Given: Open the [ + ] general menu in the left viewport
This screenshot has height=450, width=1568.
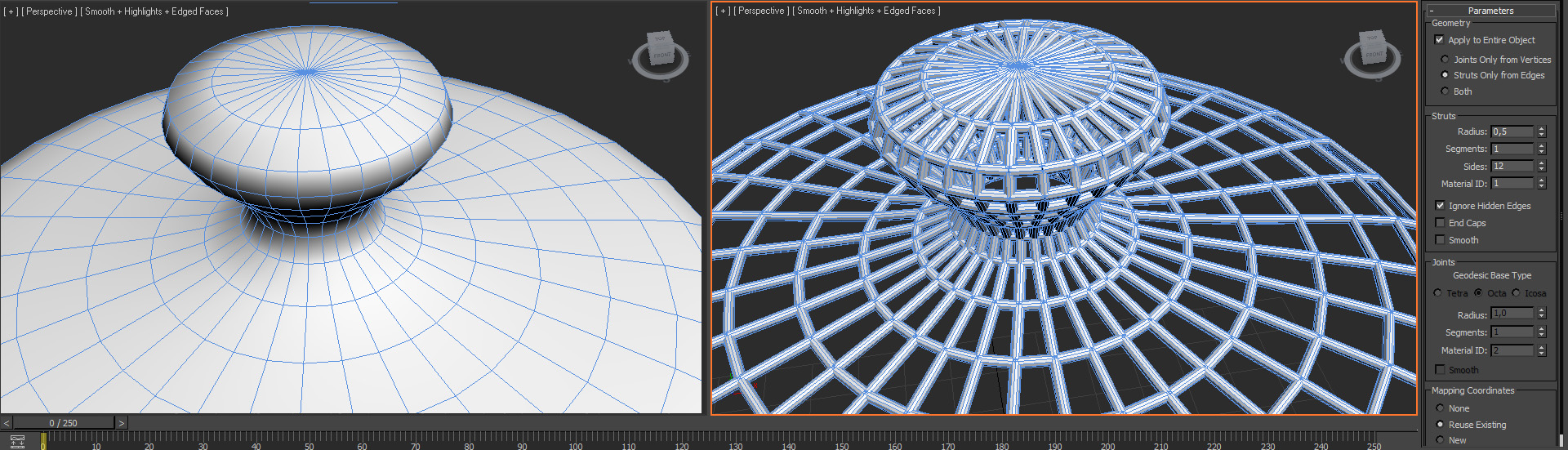Looking at the screenshot, I should (11, 11).
